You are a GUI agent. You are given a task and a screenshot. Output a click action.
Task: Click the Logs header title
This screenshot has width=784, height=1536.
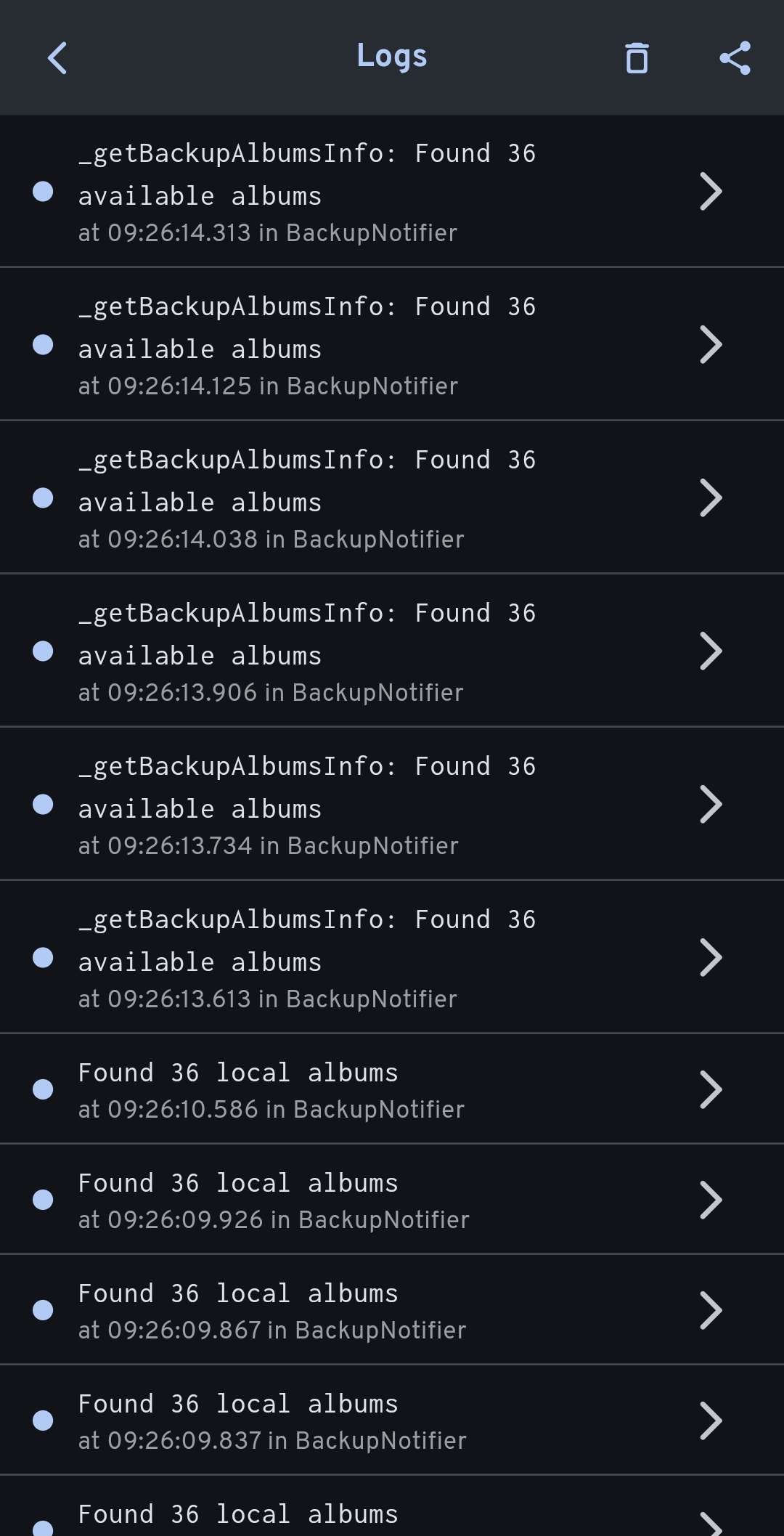pos(392,57)
